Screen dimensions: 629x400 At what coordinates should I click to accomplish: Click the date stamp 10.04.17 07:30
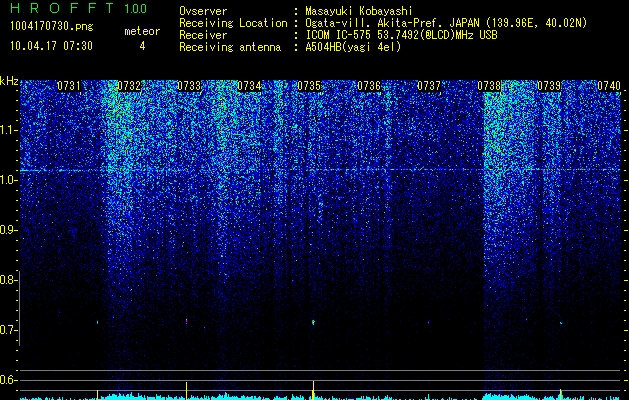pos(51,46)
